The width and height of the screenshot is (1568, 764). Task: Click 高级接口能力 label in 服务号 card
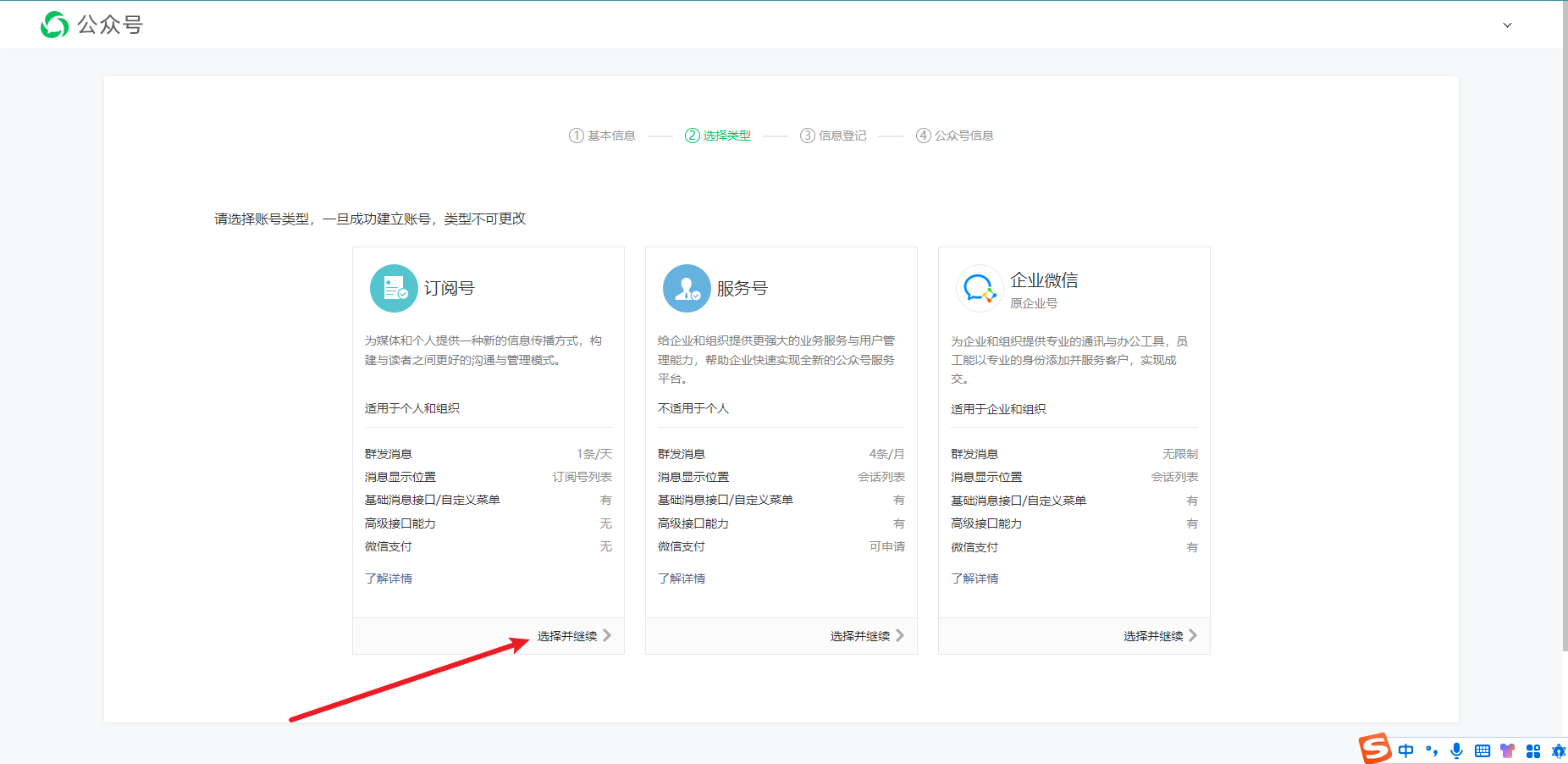pos(693,523)
